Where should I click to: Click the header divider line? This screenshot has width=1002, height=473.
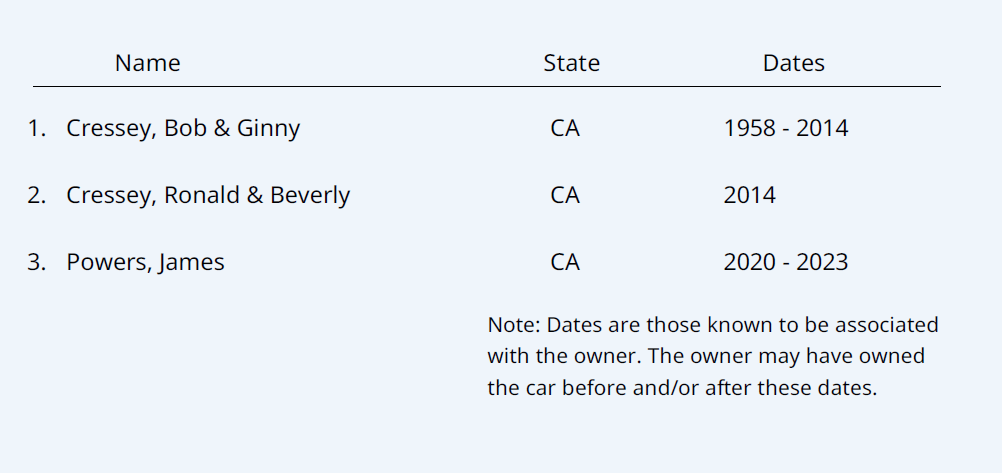(486, 87)
